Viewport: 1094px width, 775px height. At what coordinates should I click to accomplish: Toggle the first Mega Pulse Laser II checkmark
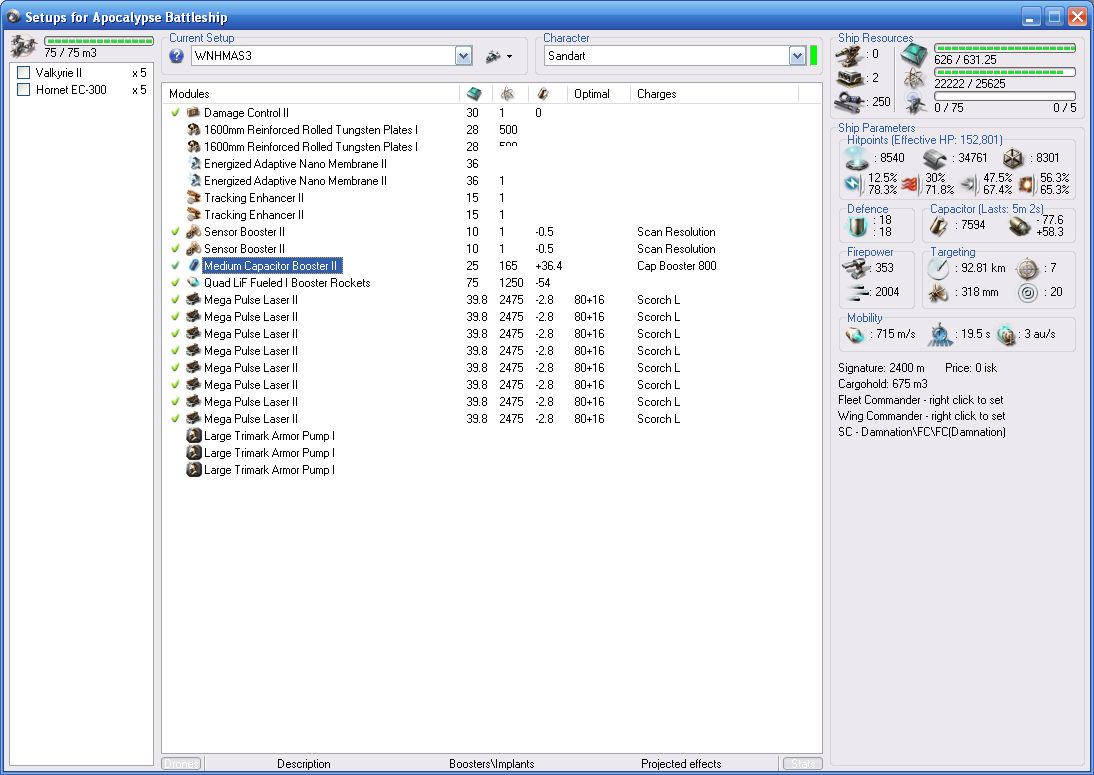click(x=175, y=299)
